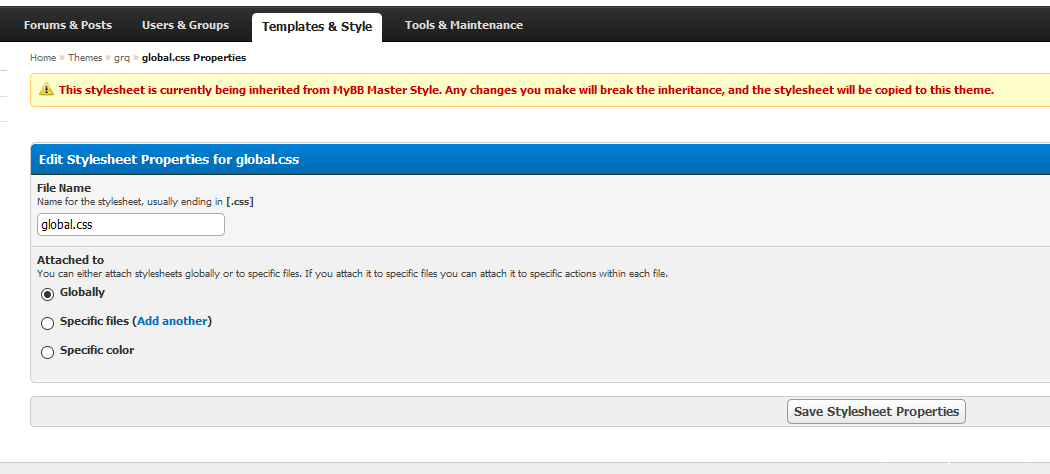This screenshot has width=1050, height=474.
Task: Enable the Specific color radio button
Action: tap(47, 352)
